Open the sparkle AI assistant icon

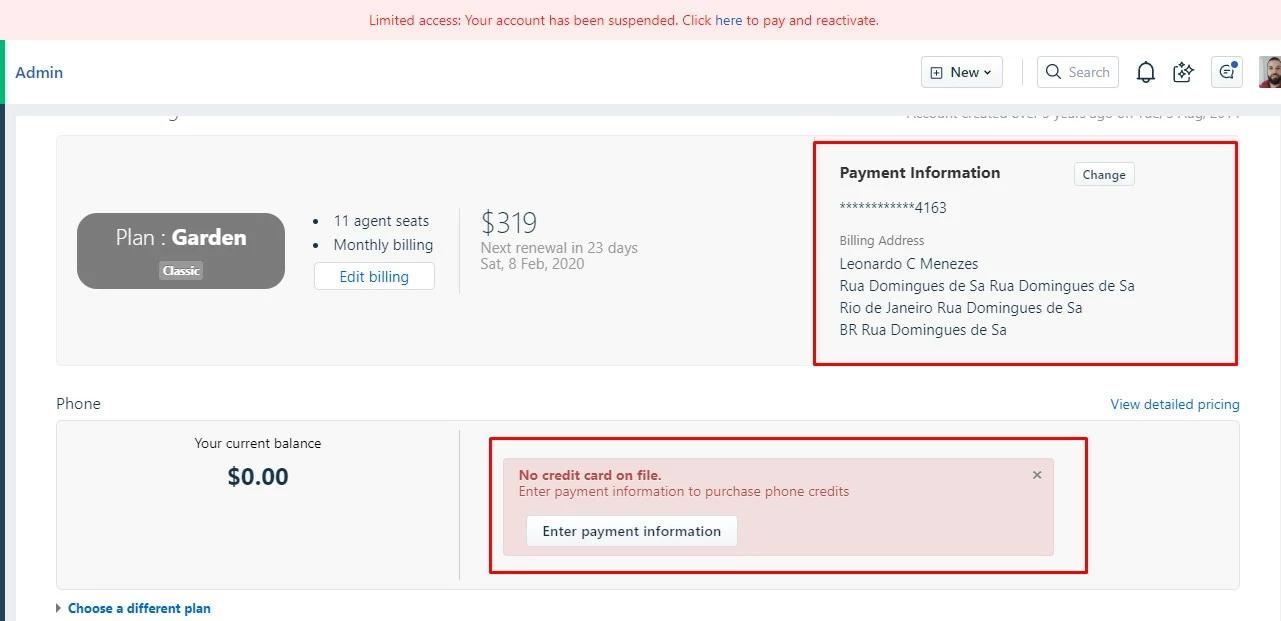pos(1184,72)
